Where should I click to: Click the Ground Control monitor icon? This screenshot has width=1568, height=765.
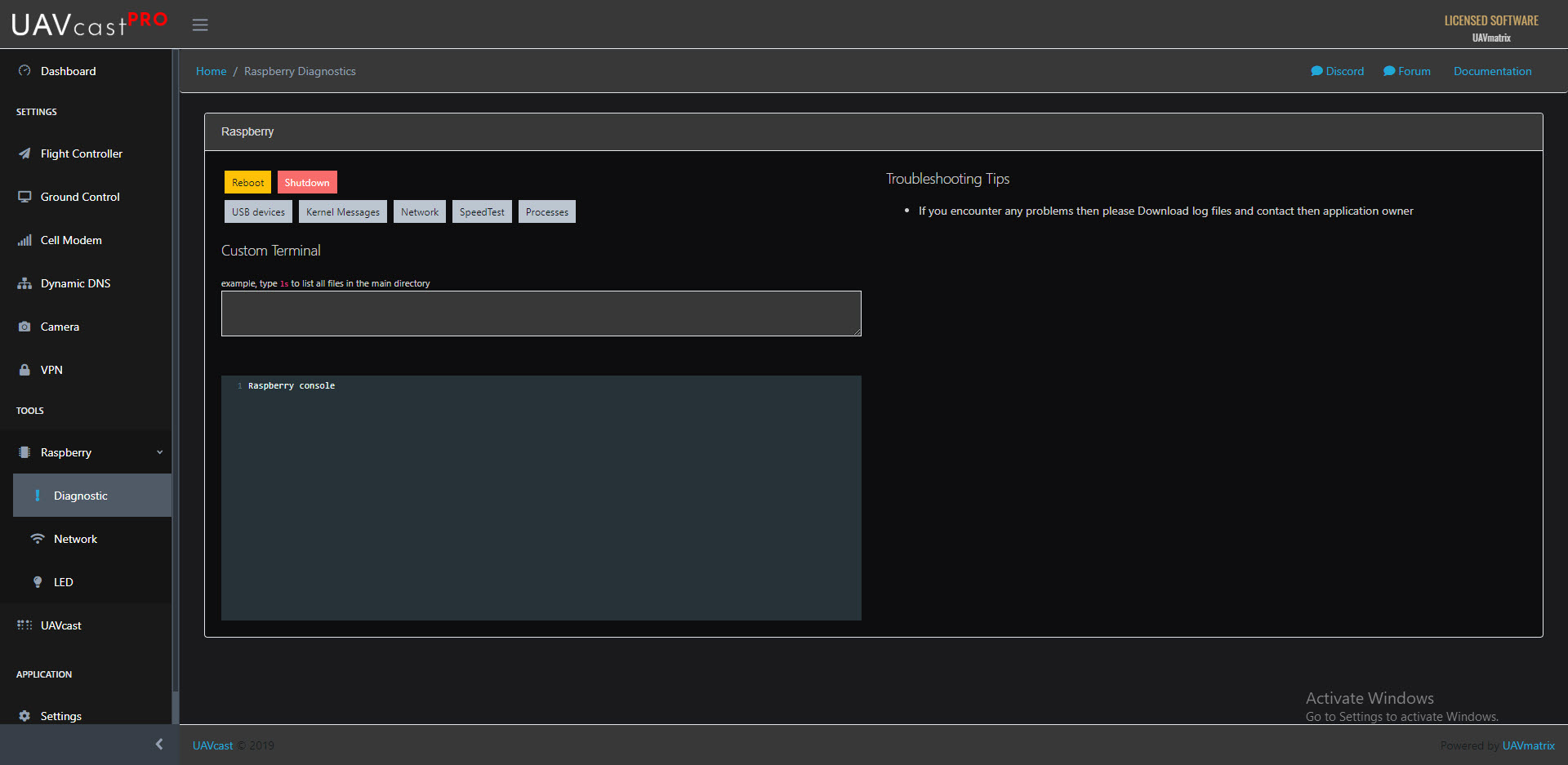[24, 197]
